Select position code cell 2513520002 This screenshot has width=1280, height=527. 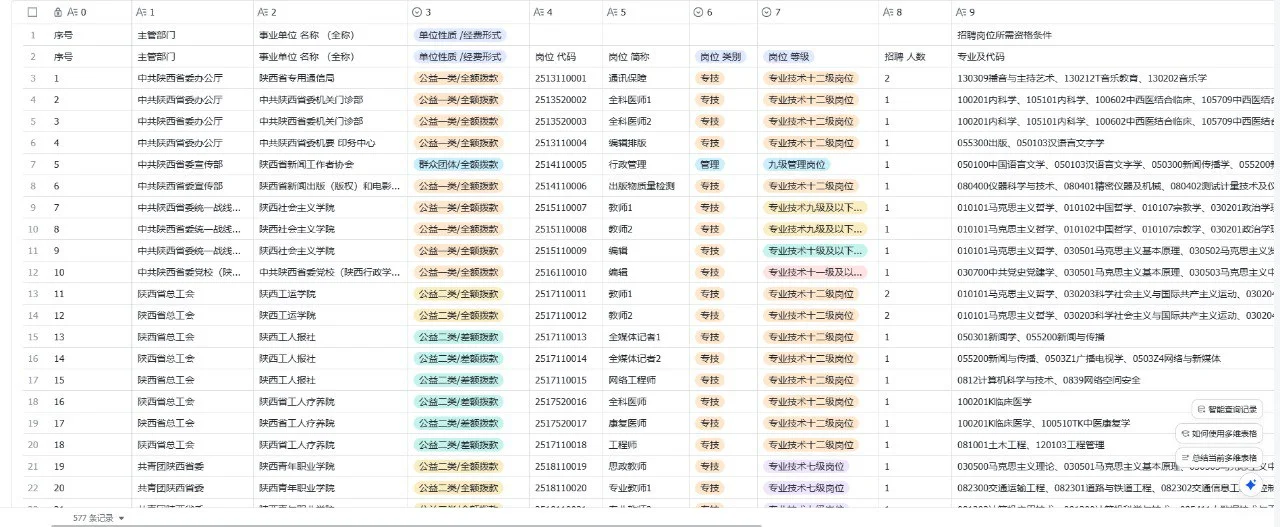[565, 99]
